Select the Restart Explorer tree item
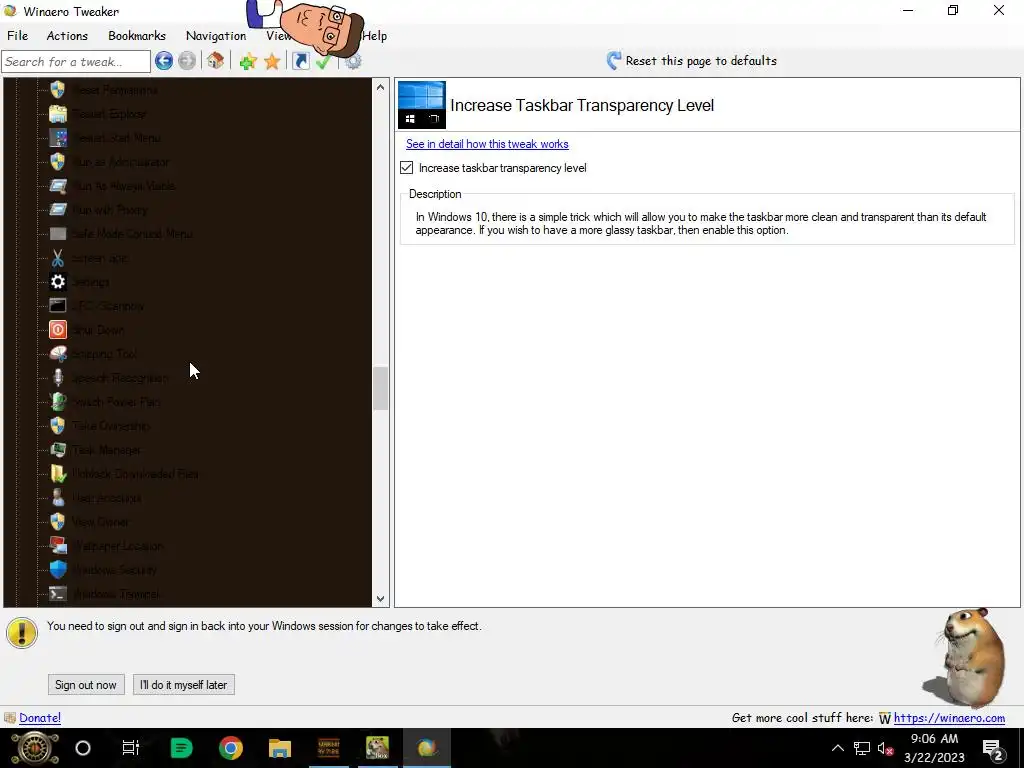 pos(99,114)
